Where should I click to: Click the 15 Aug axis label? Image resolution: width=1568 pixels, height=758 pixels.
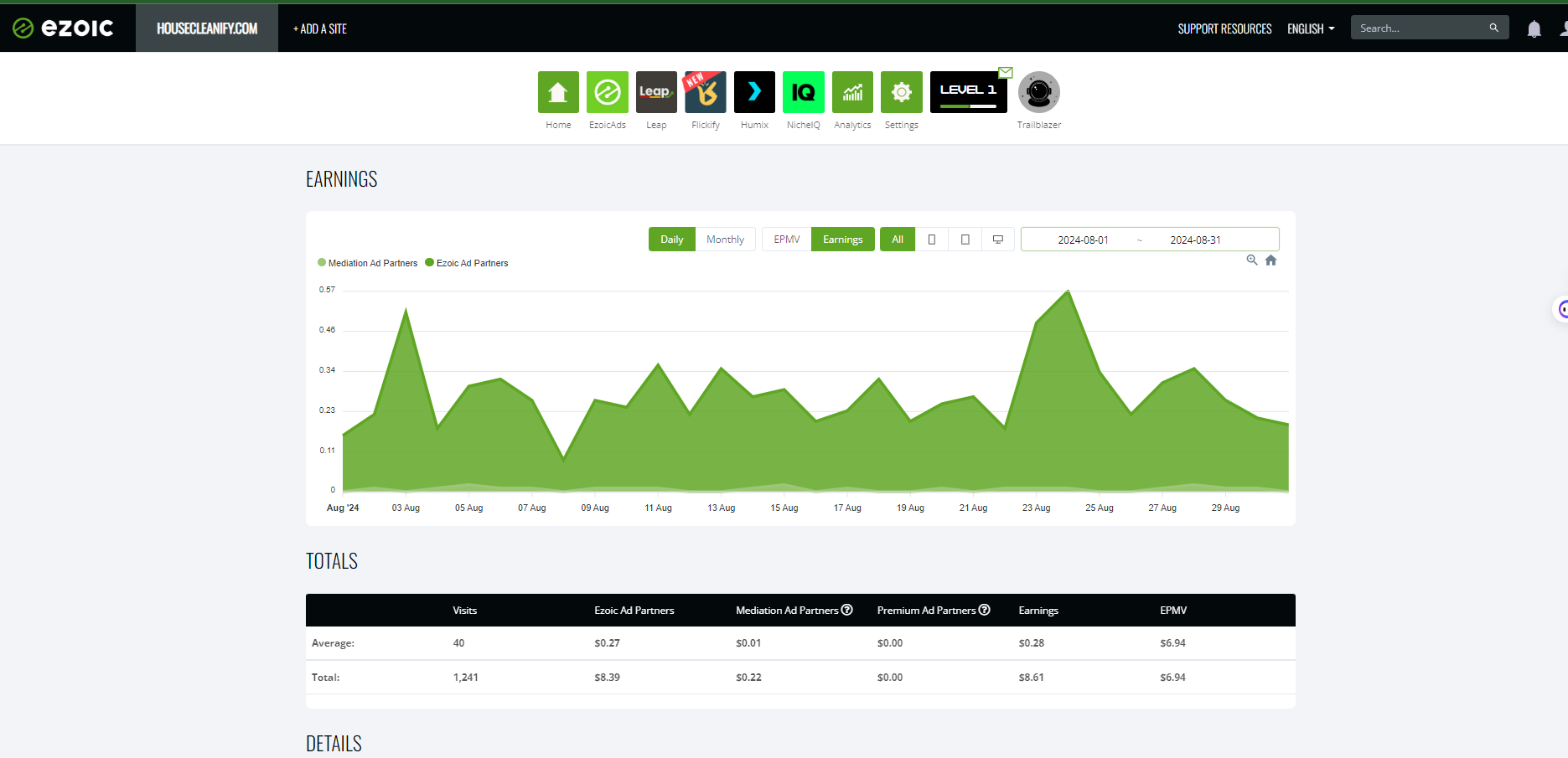click(784, 508)
